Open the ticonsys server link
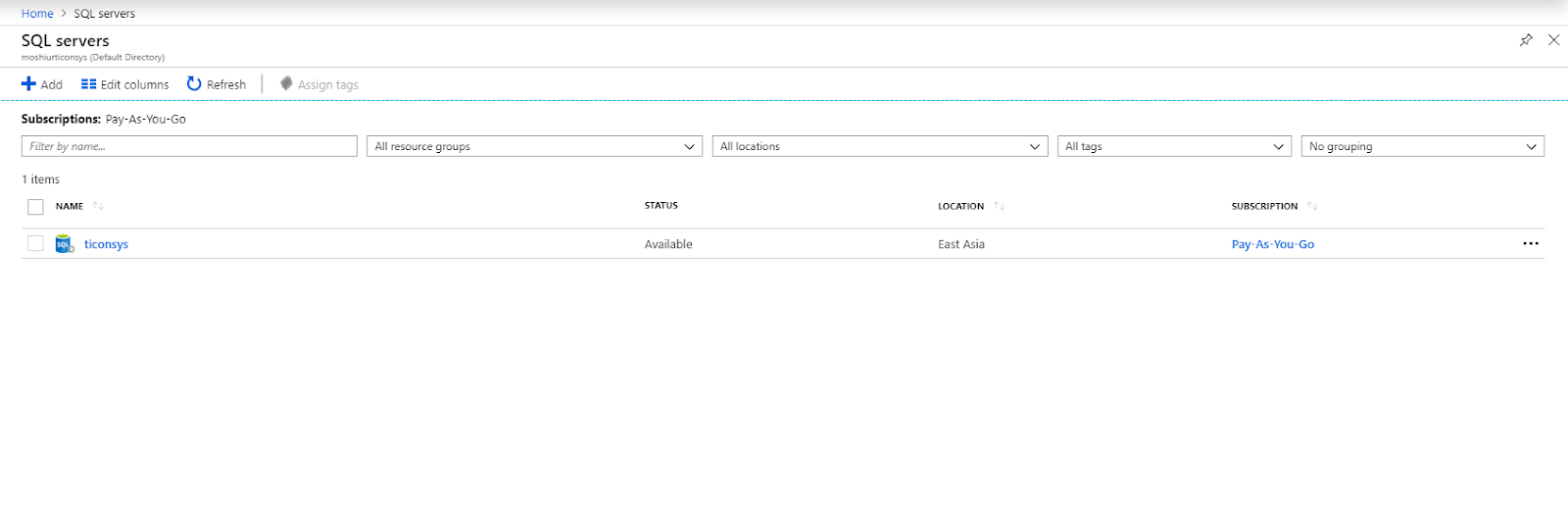Viewport: 1568px width, 507px height. coord(106,244)
